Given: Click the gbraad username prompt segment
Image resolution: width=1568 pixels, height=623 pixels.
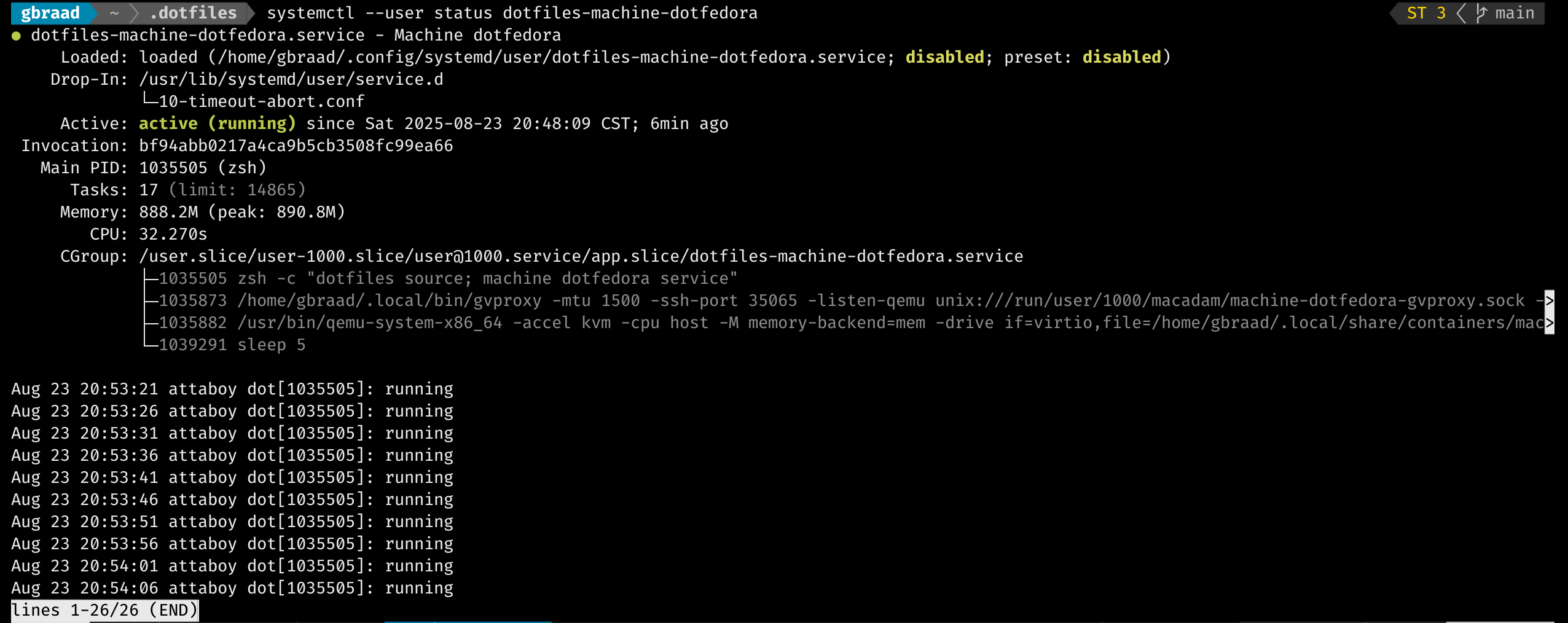Looking at the screenshot, I should pyautogui.click(x=50, y=13).
